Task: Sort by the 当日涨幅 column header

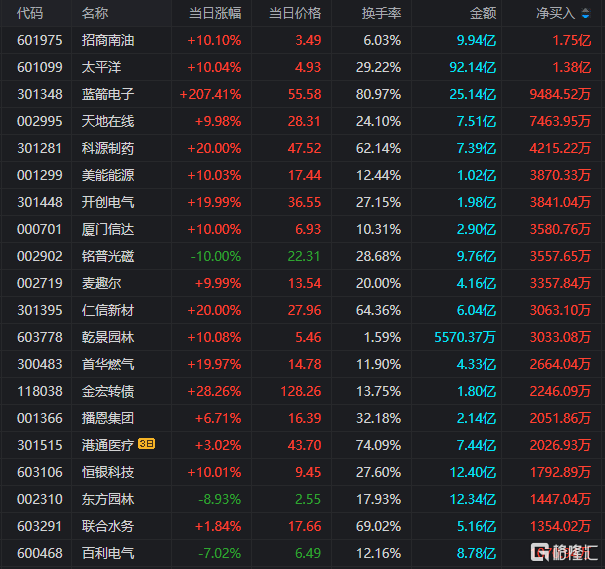Action: pyautogui.click(x=215, y=14)
